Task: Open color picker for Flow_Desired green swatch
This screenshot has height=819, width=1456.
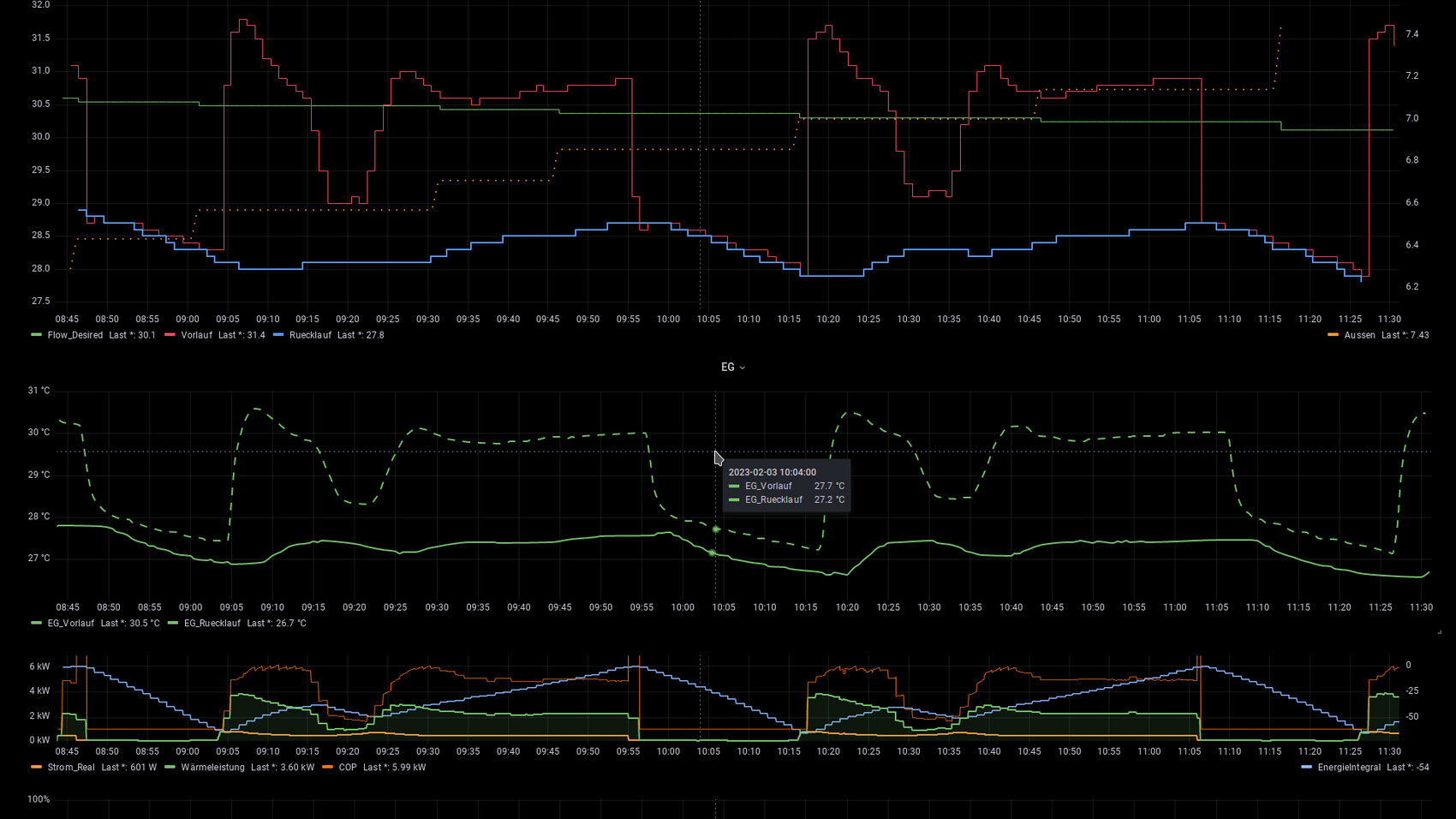Action: pos(36,335)
